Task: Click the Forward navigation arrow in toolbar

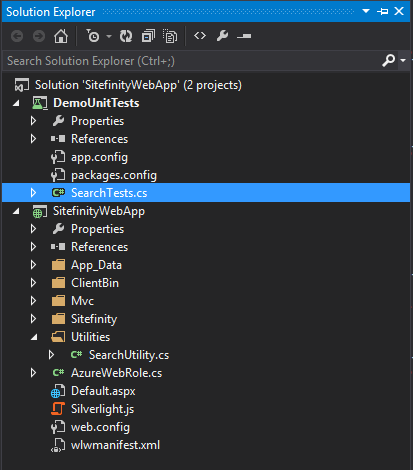Action: point(39,36)
